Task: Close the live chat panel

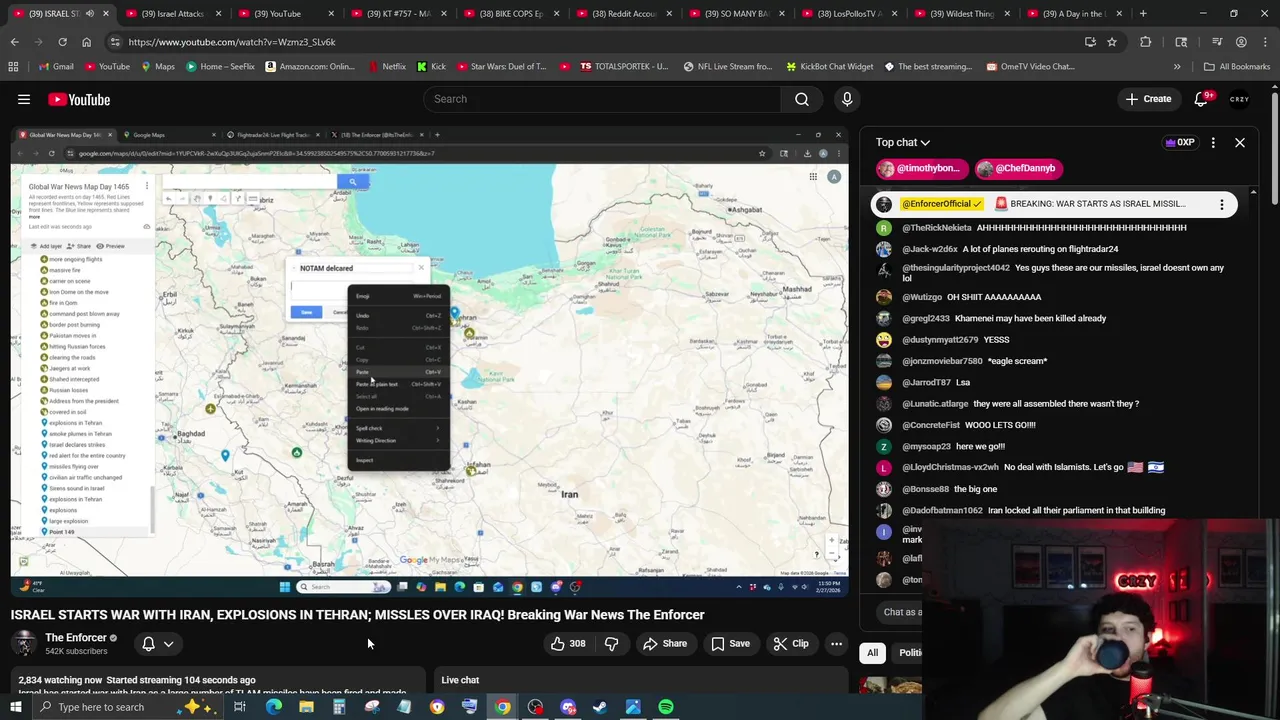Action: [x=1240, y=143]
